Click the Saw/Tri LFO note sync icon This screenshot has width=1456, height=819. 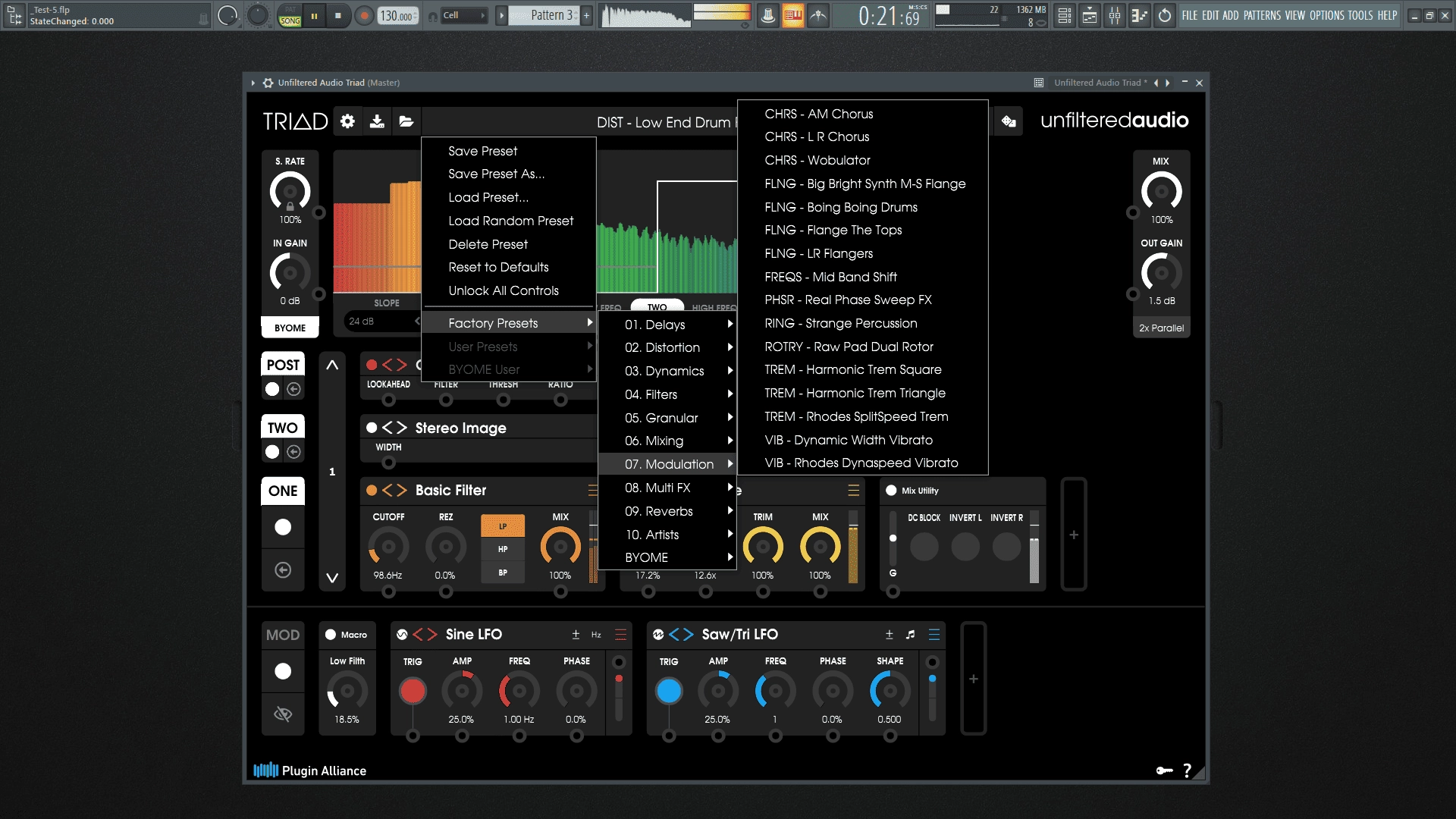(x=910, y=635)
